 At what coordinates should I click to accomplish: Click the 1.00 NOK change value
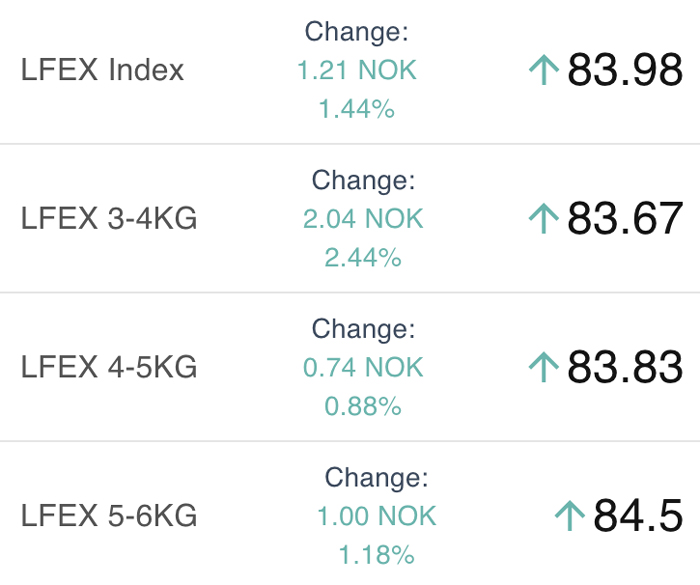point(377,516)
